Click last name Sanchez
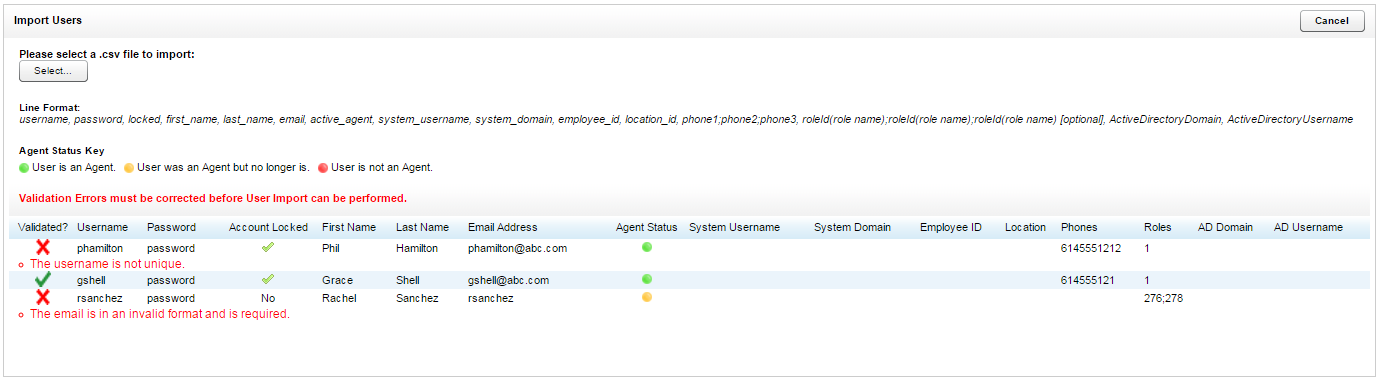Viewport: 1379px width, 381px height. coord(417,298)
